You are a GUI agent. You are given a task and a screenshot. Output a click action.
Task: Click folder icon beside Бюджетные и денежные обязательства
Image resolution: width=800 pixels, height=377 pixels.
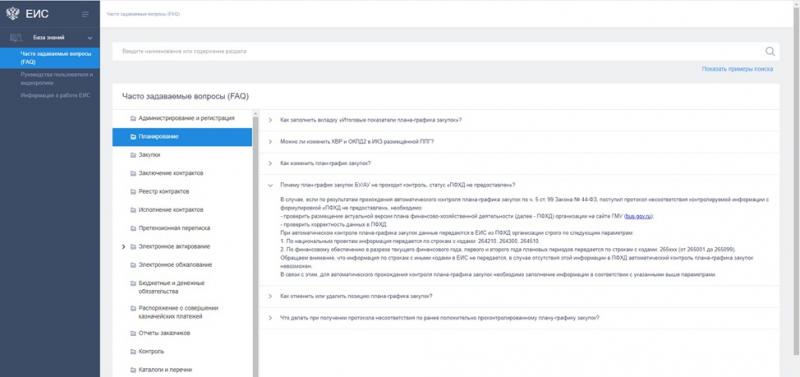pyautogui.click(x=133, y=283)
